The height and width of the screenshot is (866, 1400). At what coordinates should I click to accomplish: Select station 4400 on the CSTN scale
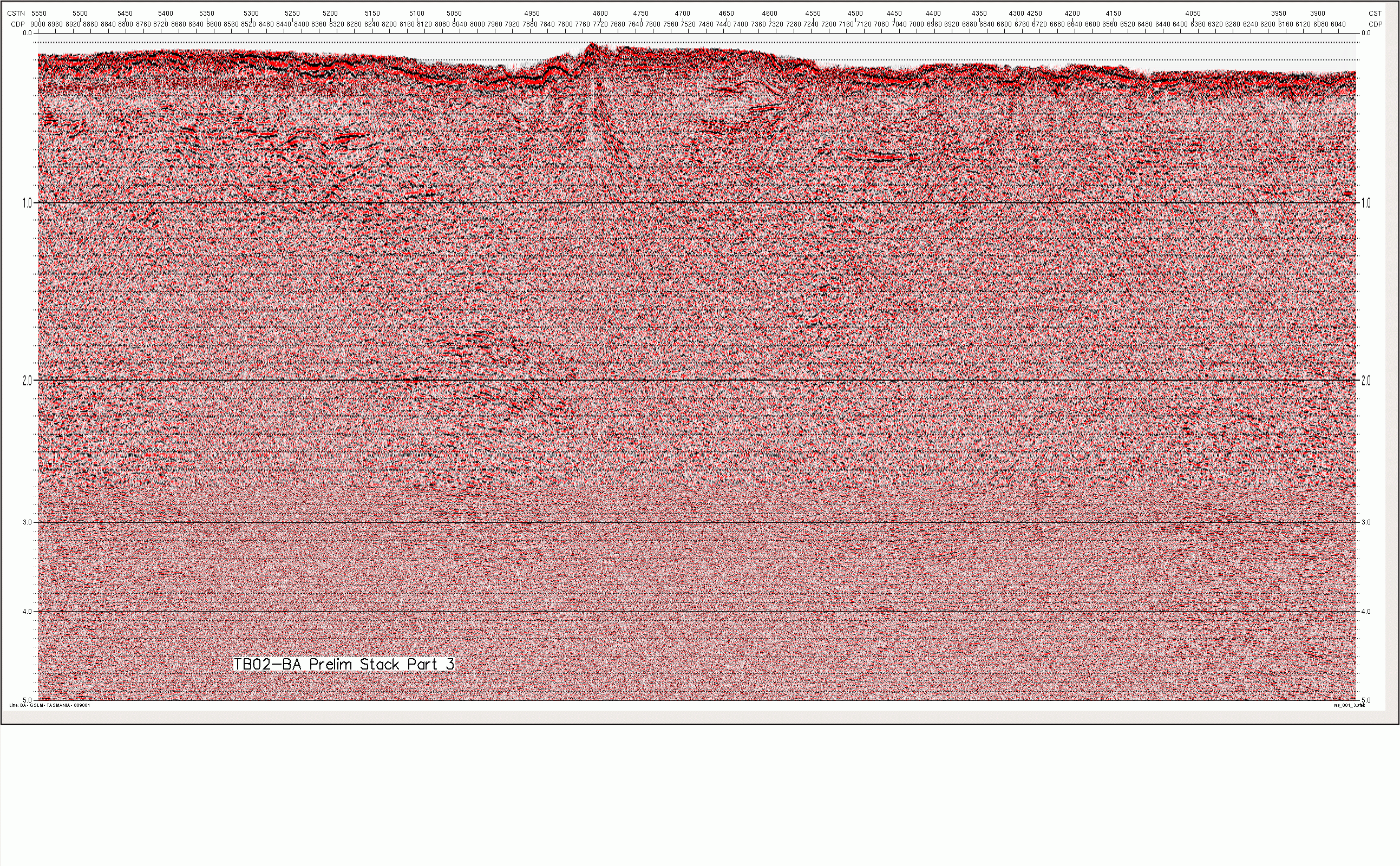pos(933,13)
